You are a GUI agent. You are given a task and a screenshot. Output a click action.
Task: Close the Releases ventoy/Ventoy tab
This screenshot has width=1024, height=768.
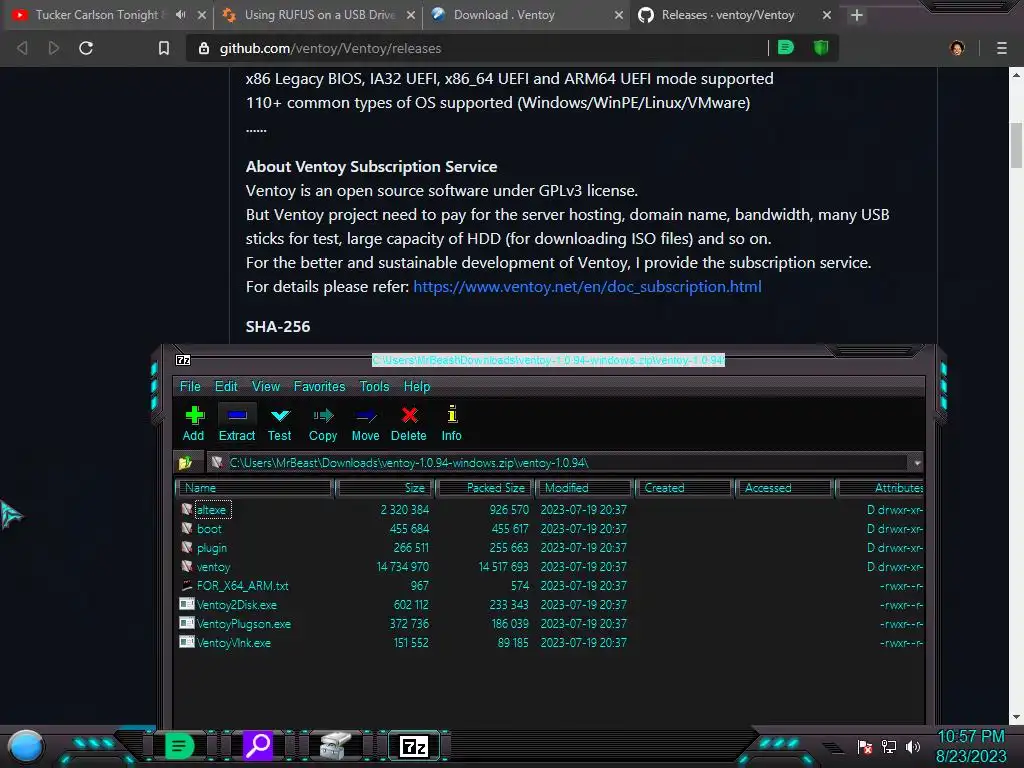tap(827, 15)
